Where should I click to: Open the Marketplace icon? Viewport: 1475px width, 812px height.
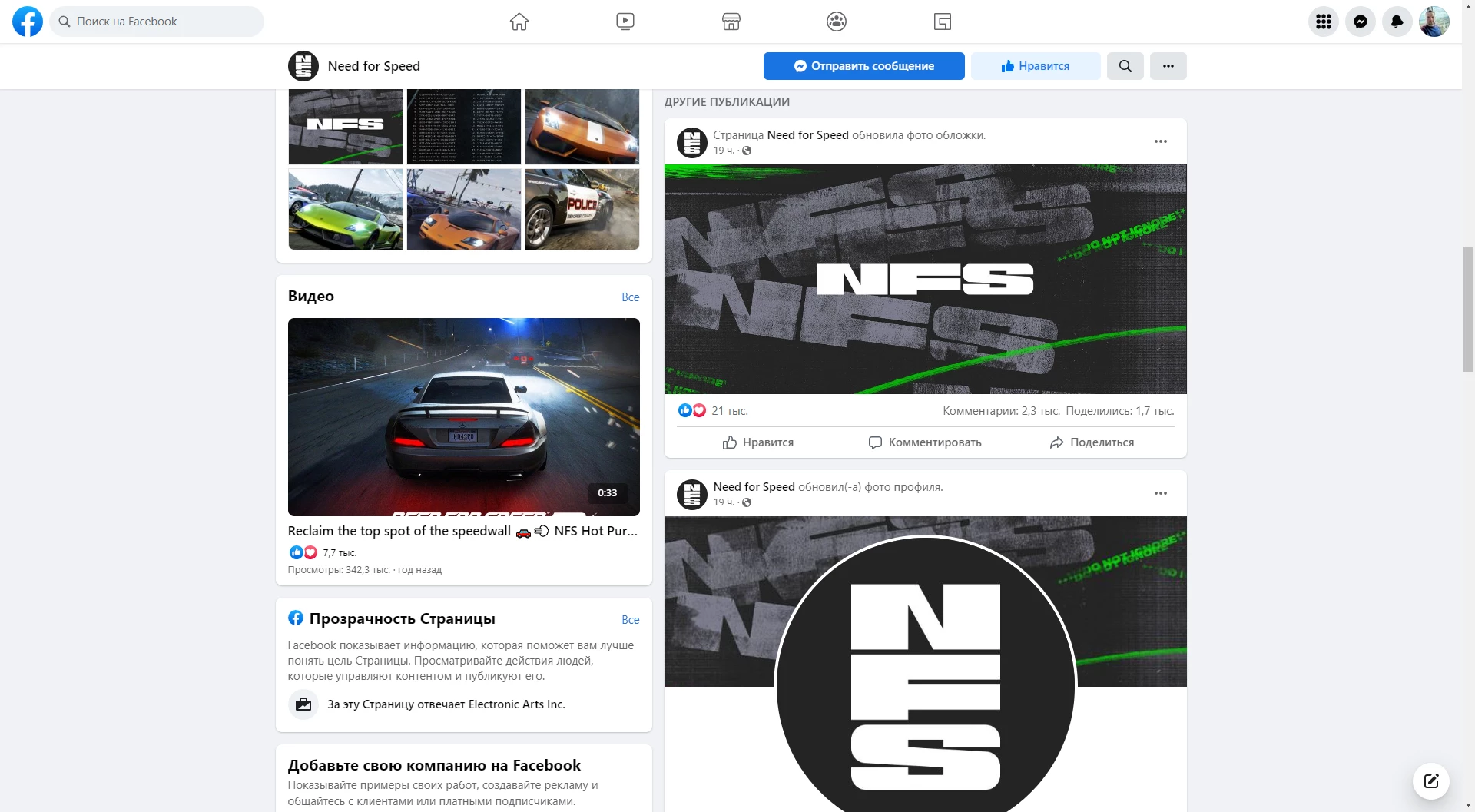(x=731, y=22)
